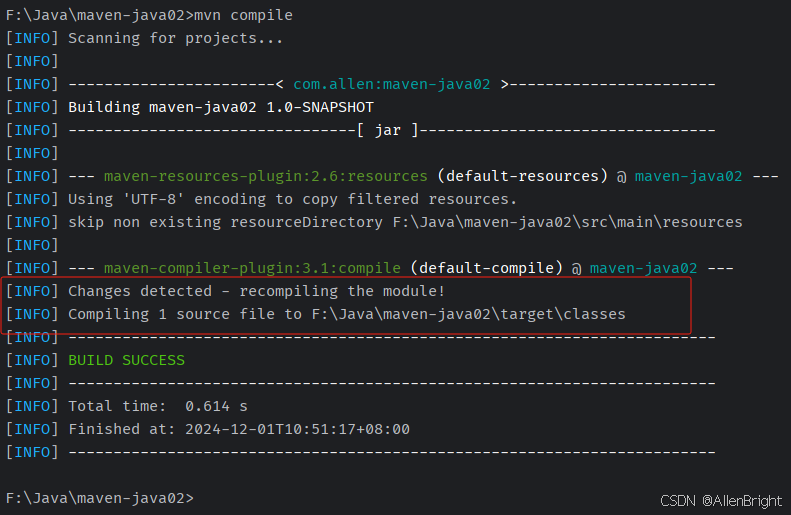Click the com.allen:maven-java02 artifact text

click(391, 84)
